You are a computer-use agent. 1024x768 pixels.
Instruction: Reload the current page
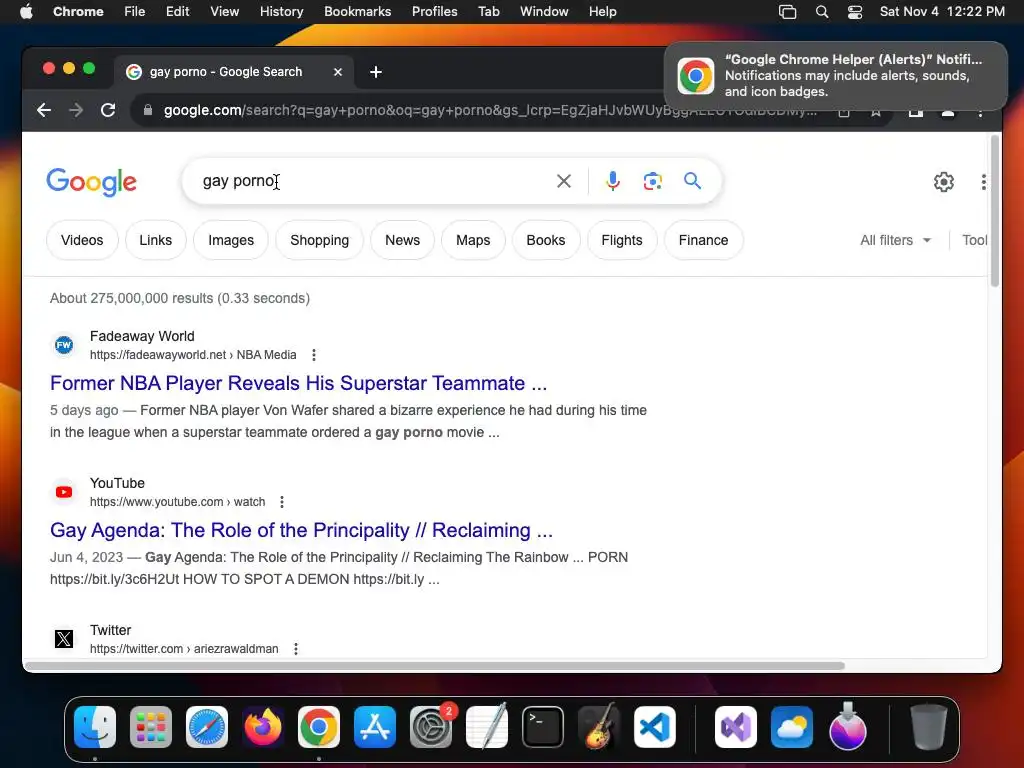tap(108, 110)
